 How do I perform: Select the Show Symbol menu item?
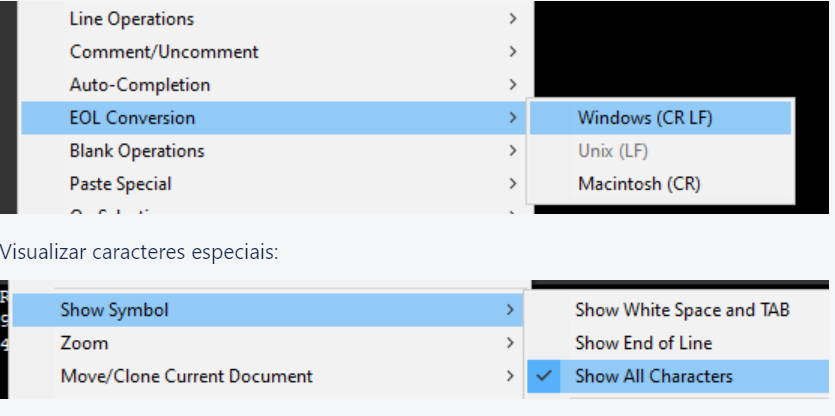click(x=114, y=310)
